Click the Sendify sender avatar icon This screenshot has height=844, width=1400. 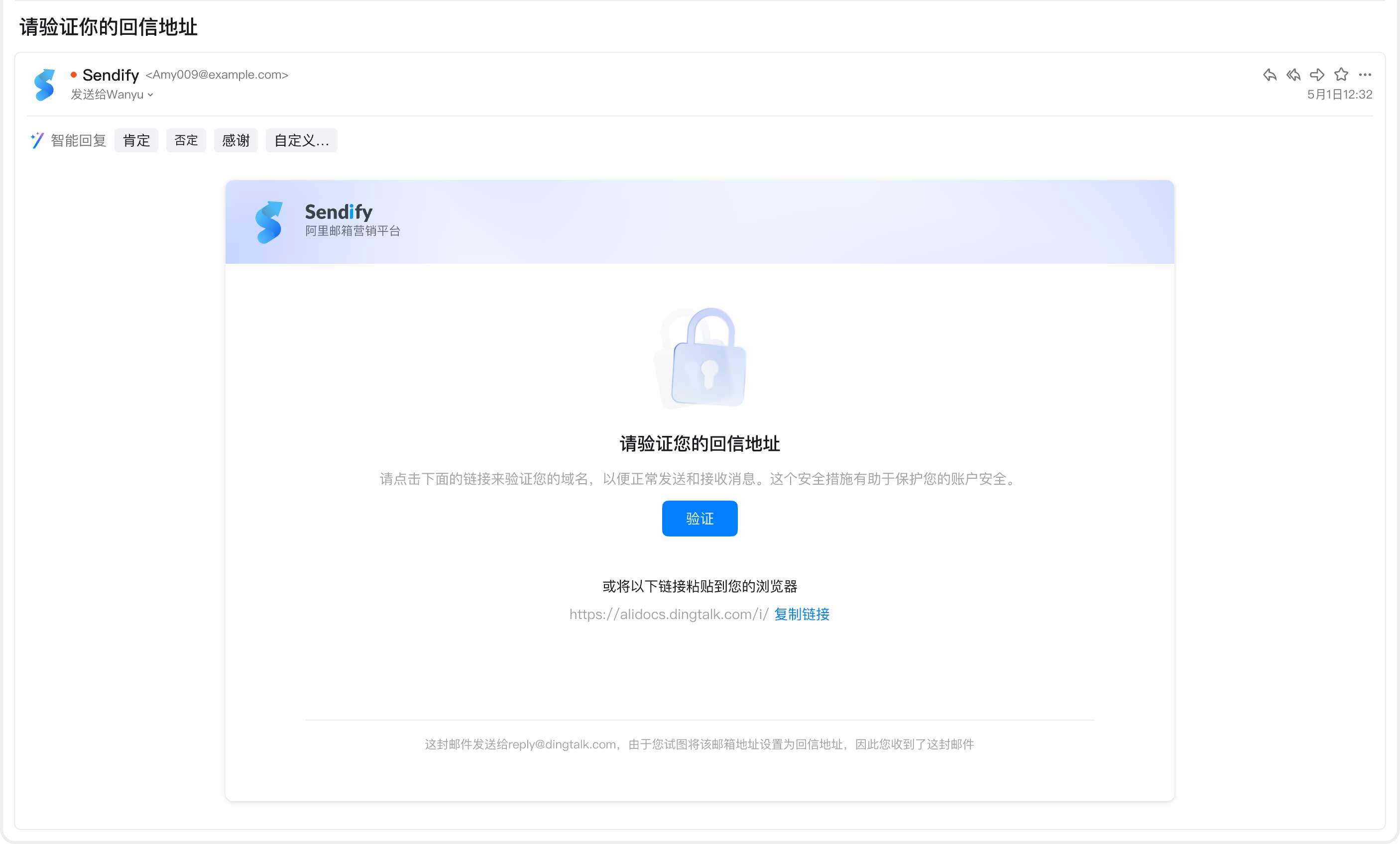(44, 85)
